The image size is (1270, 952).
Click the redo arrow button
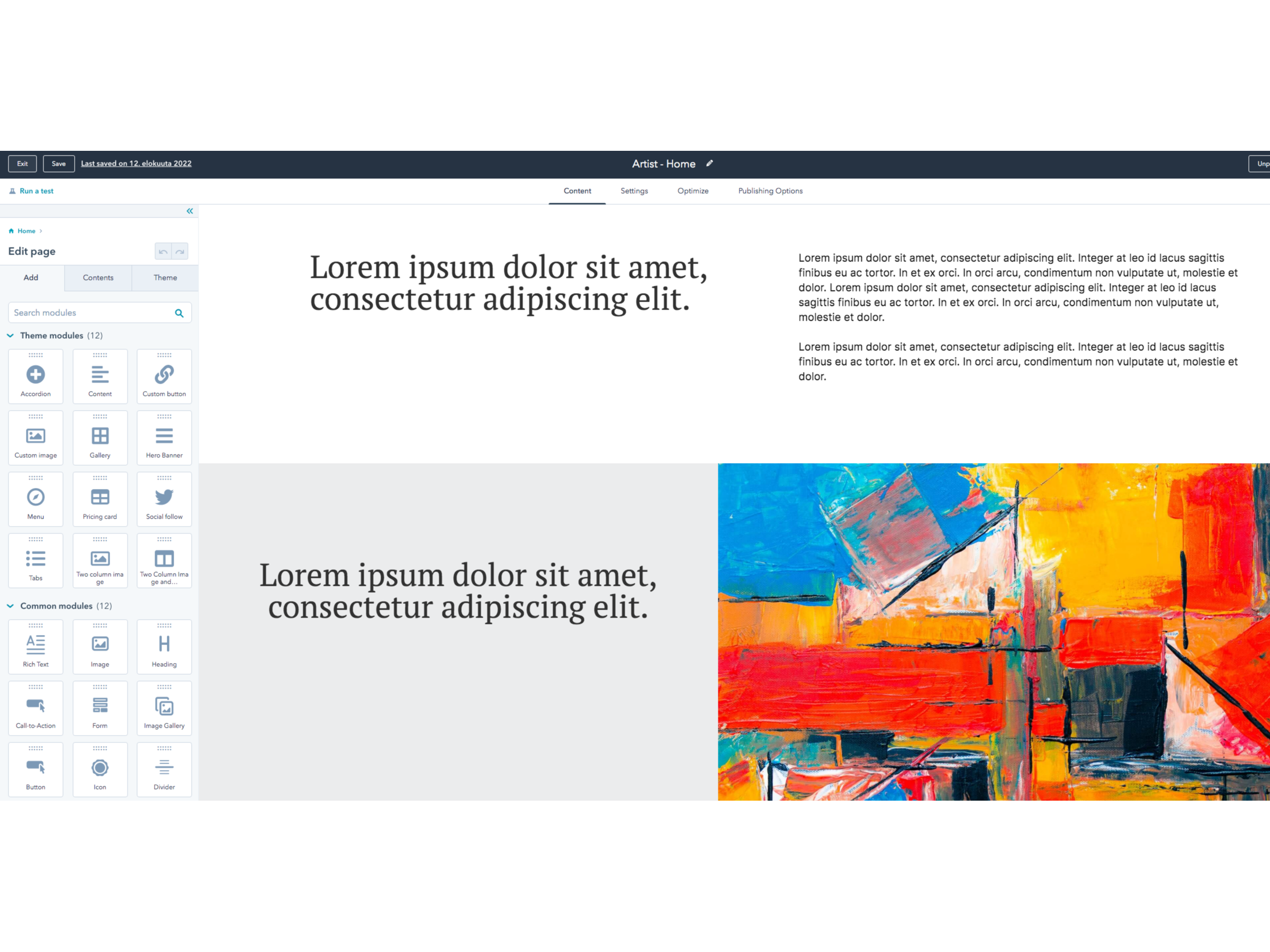coord(179,251)
